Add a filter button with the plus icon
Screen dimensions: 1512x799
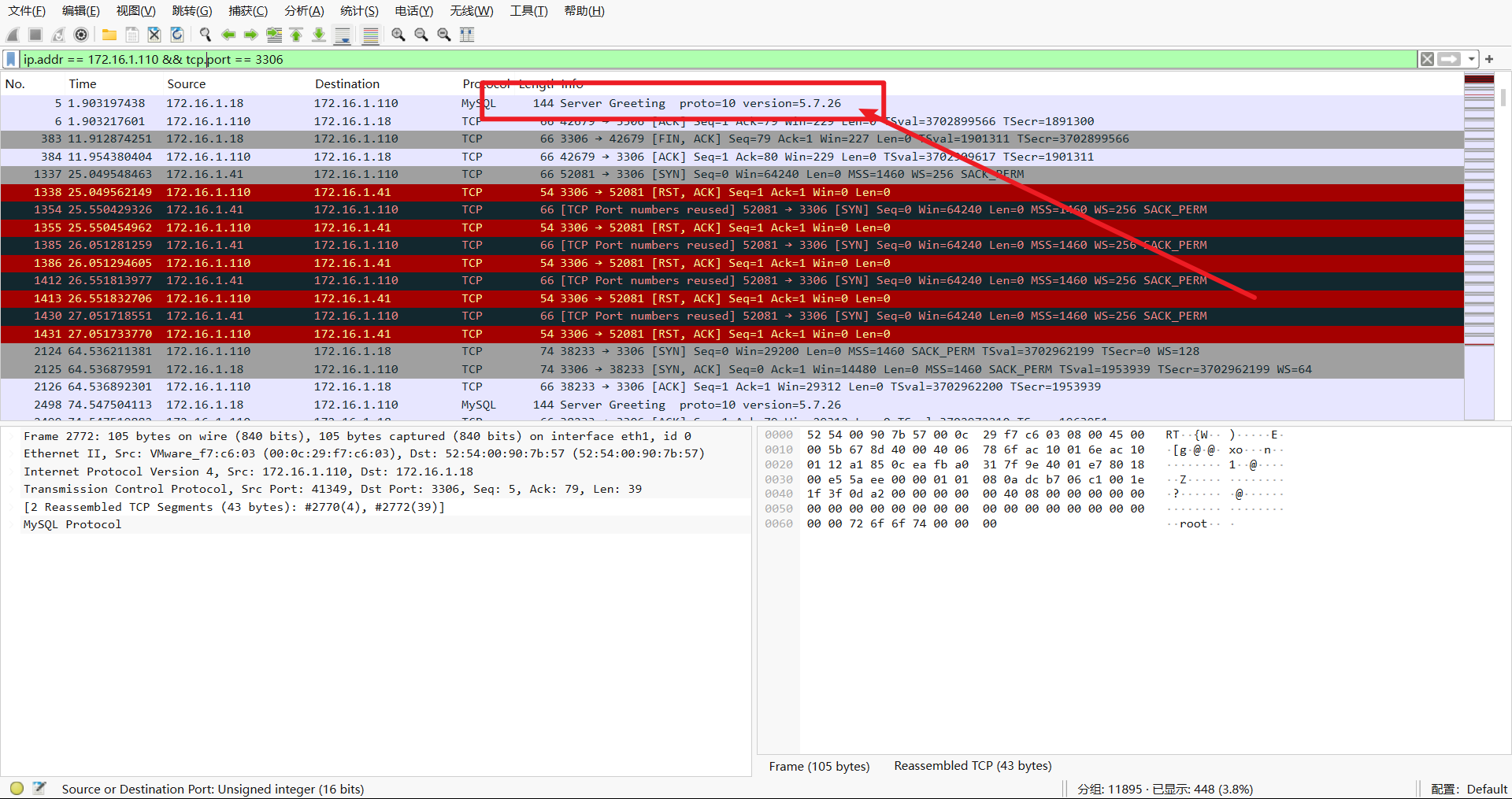tap(1489, 59)
